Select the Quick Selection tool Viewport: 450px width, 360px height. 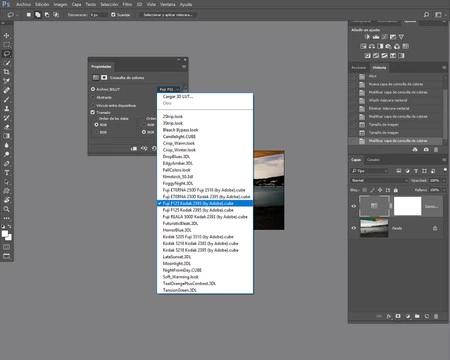tap(6, 63)
